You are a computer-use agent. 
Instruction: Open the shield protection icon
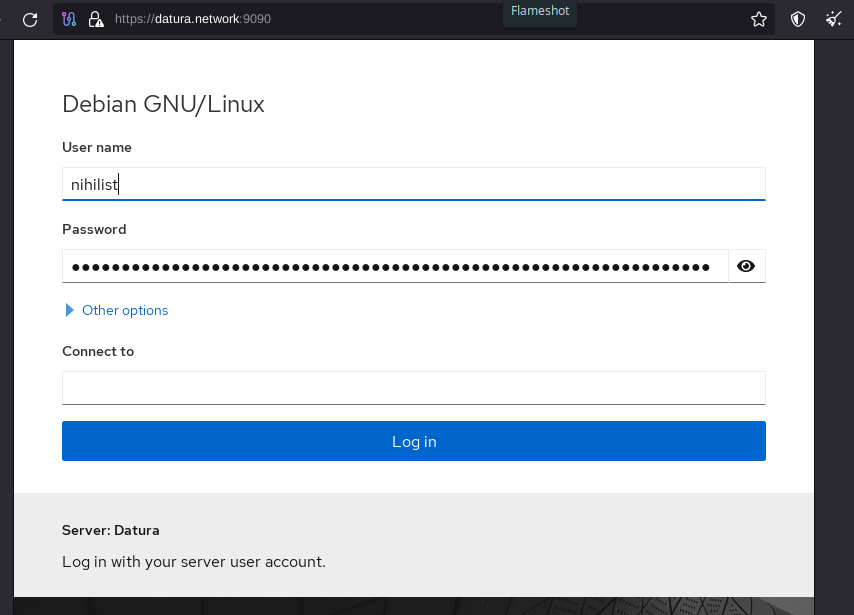(798, 20)
